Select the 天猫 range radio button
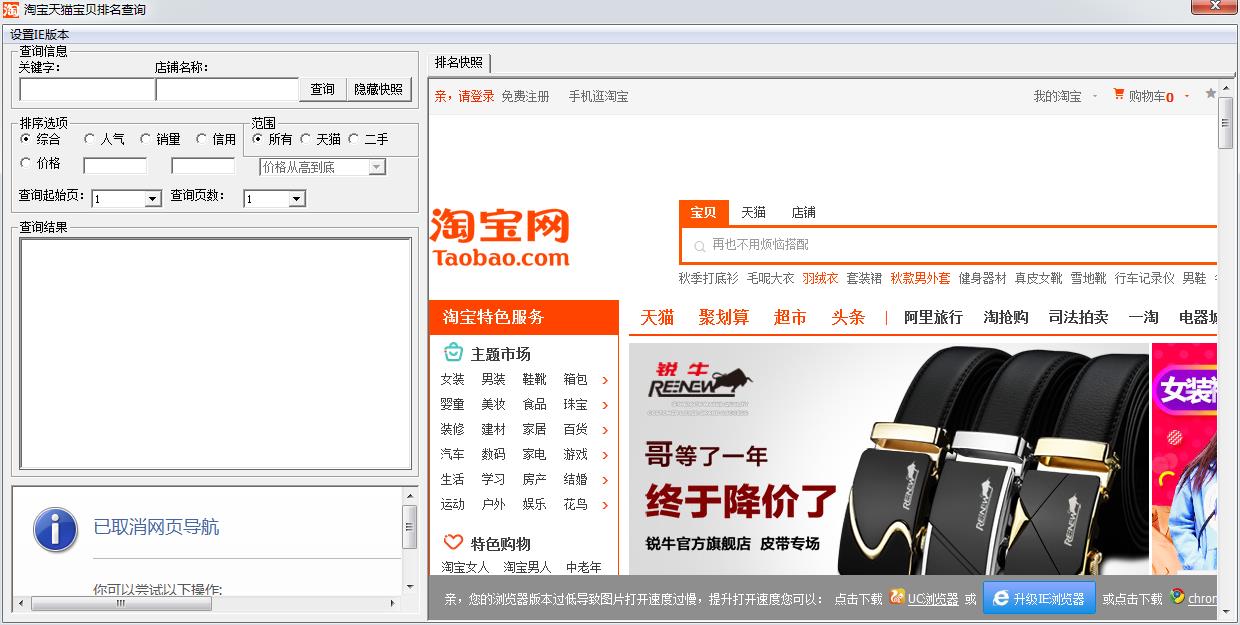Screen dimensions: 1240x625 [x=305, y=139]
